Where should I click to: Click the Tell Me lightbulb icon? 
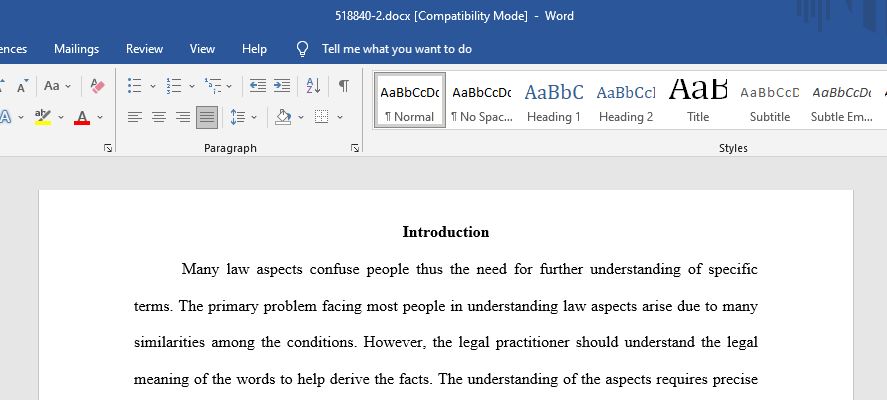303,49
